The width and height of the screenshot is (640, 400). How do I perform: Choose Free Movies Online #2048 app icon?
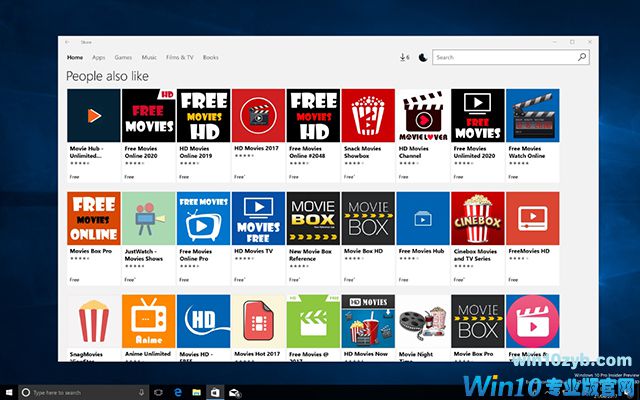pyautogui.click(x=313, y=116)
